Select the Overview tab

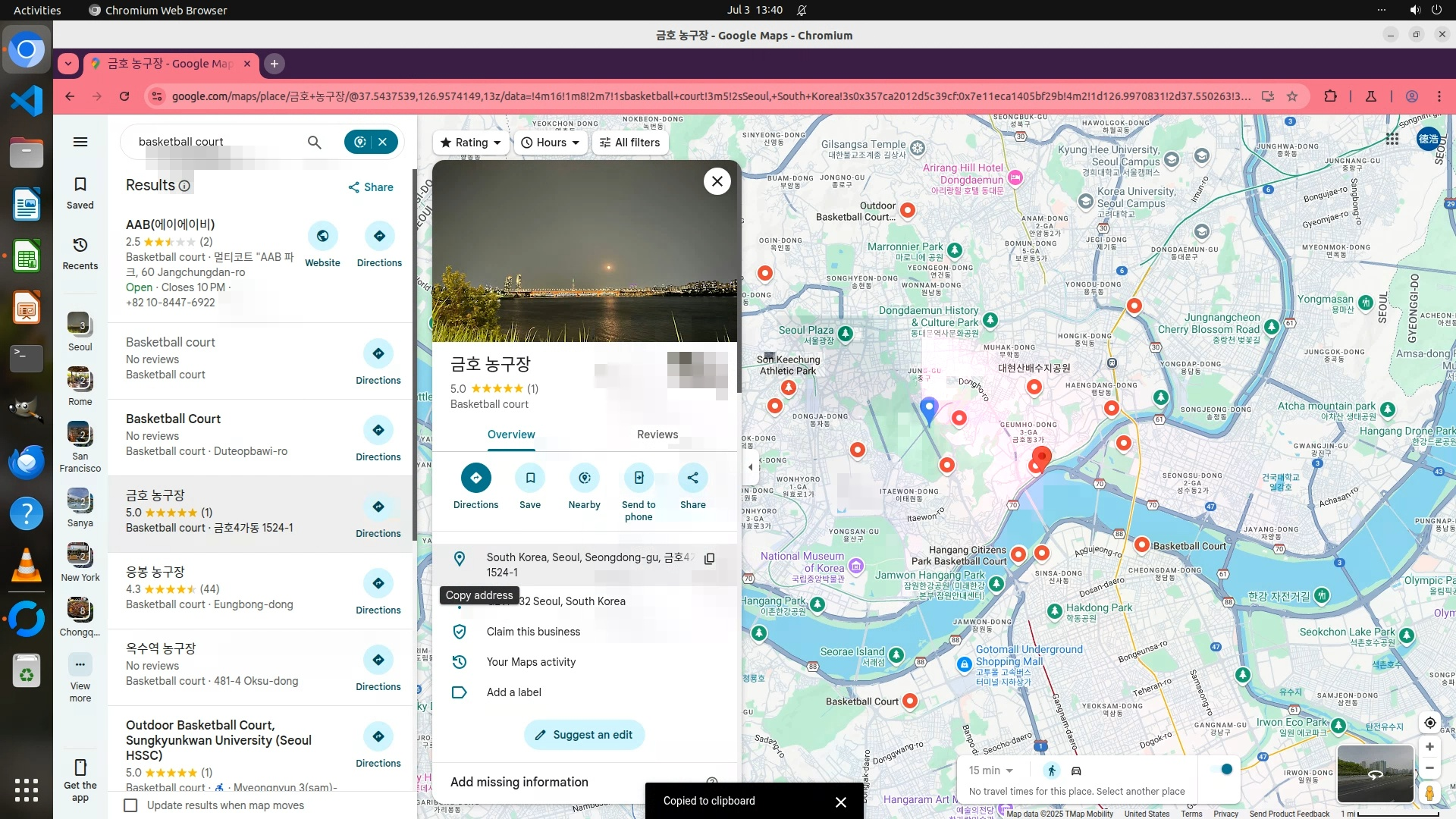[510, 435]
